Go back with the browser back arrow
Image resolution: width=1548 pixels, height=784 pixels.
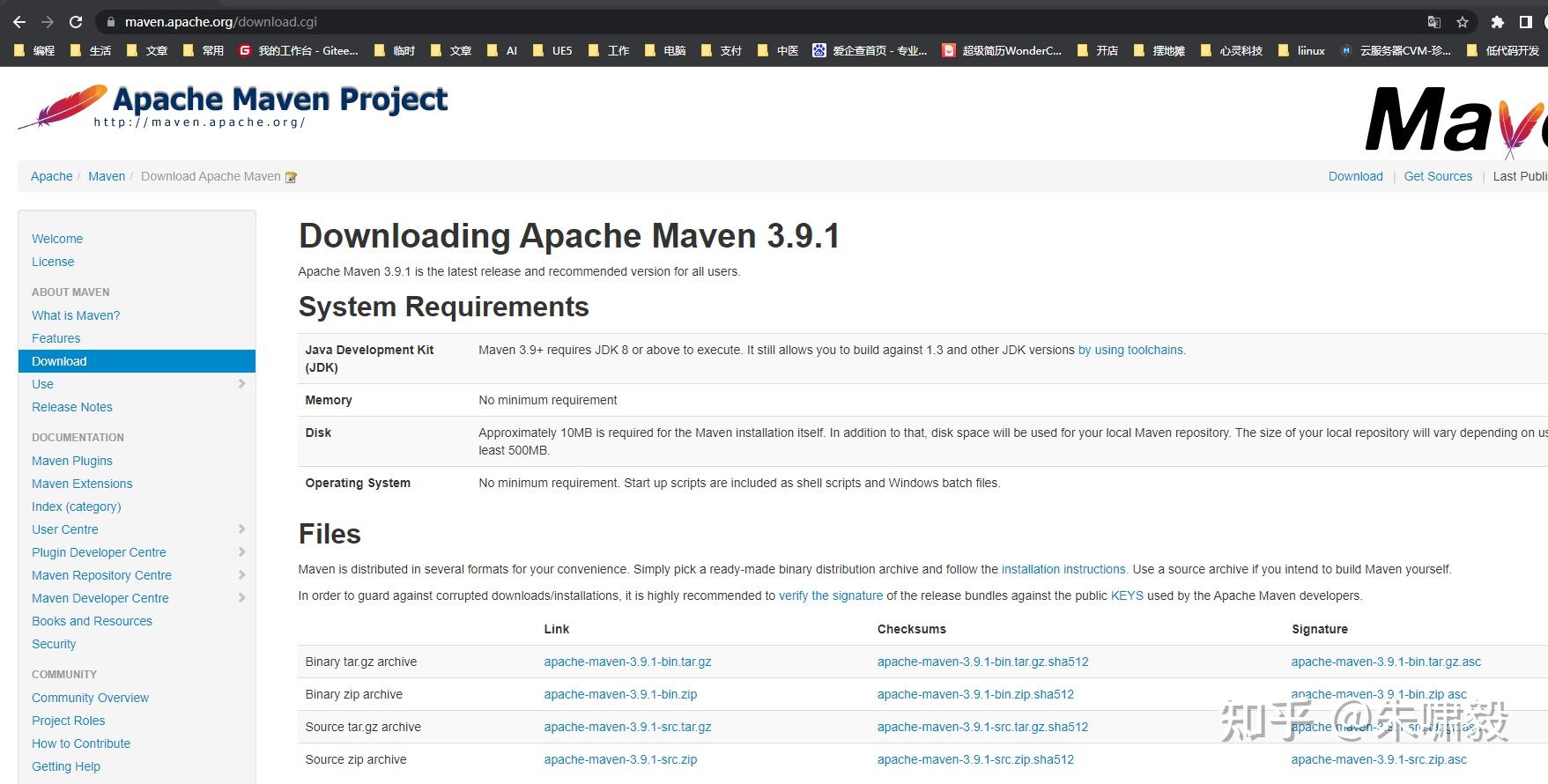[x=19, y=22]
